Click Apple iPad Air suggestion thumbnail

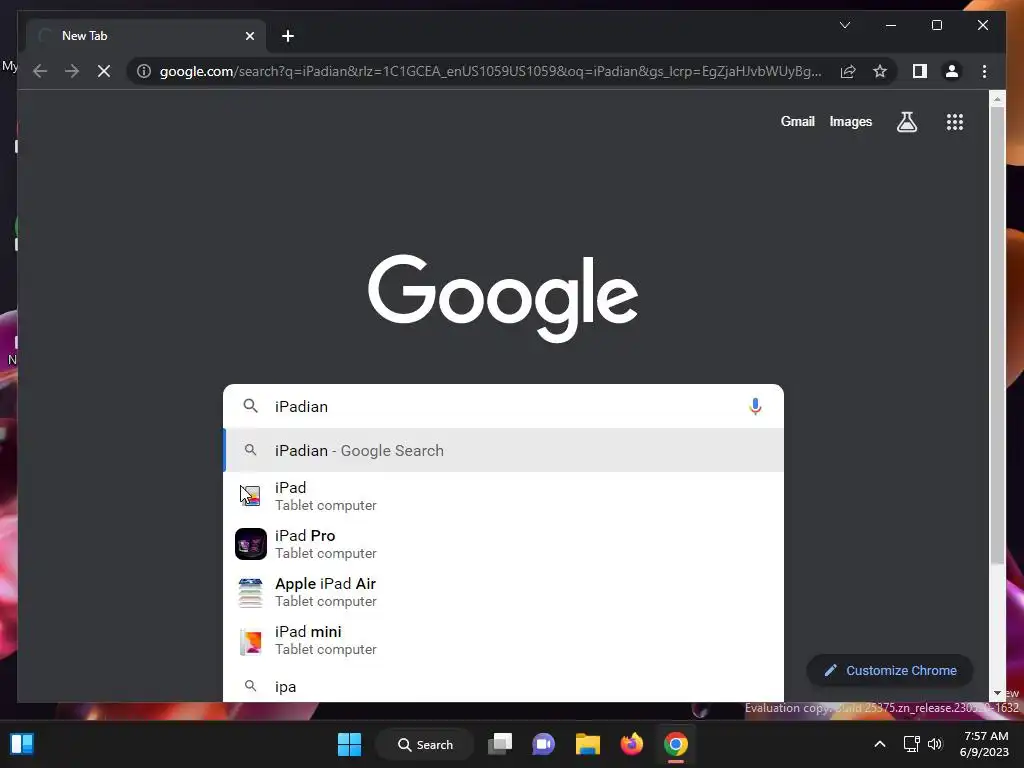point(251,592)
